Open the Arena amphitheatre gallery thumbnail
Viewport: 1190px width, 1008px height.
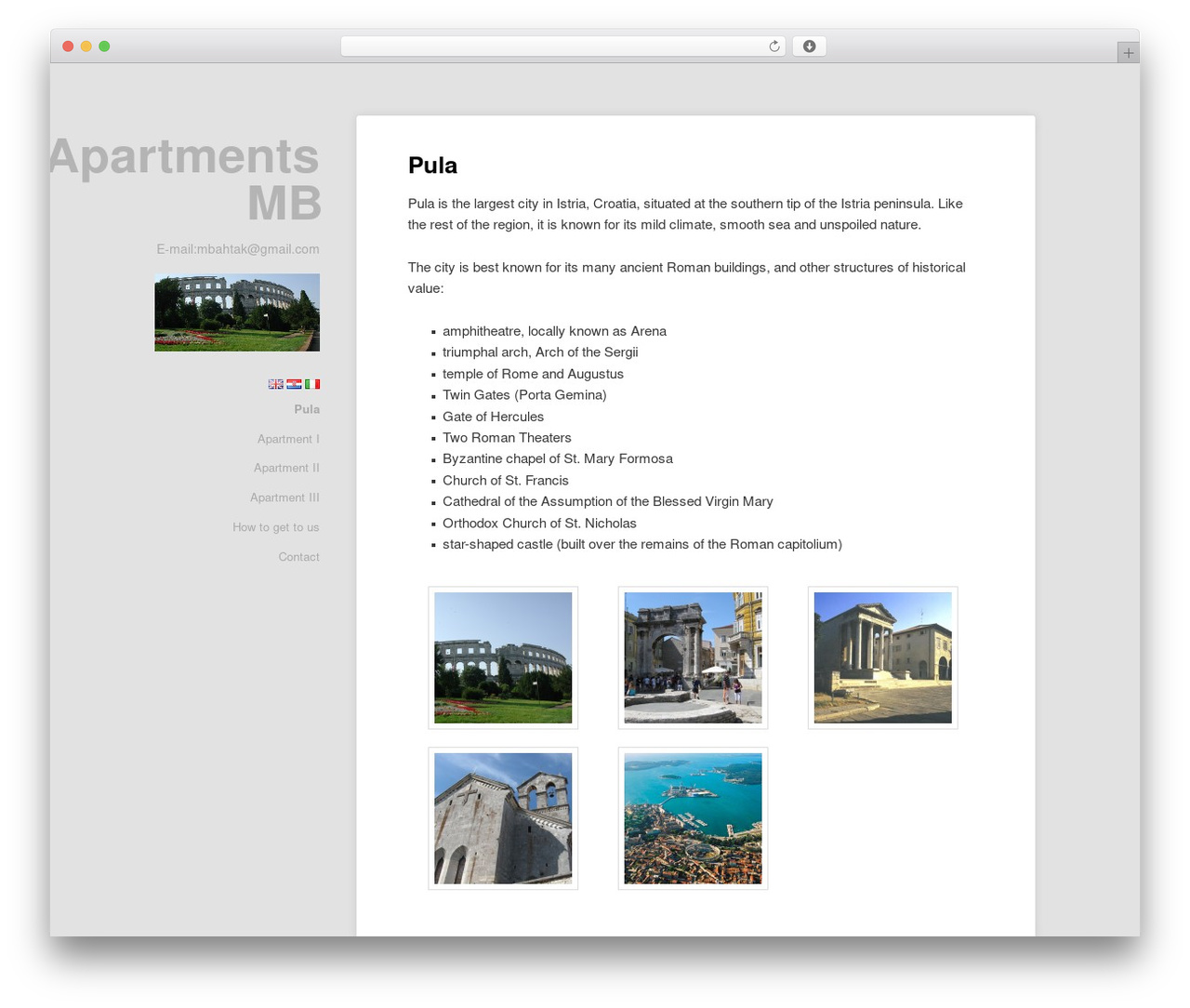pyautogui.click(x=503, y=657)
